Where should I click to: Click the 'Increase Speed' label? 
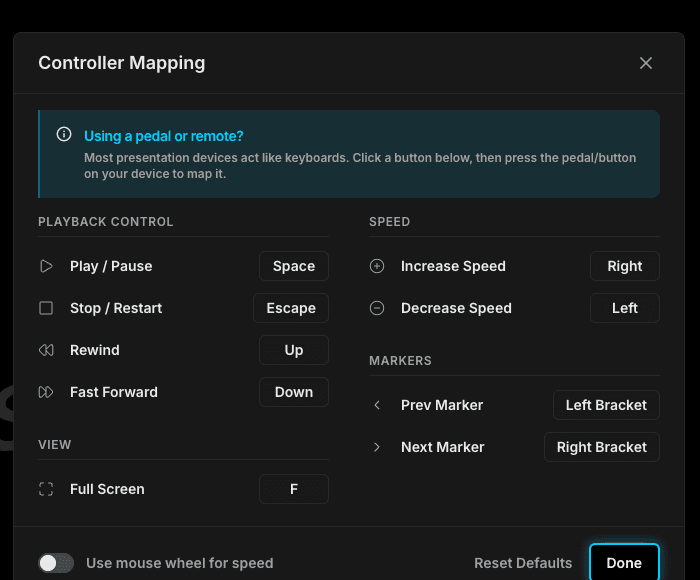point(453,266)
